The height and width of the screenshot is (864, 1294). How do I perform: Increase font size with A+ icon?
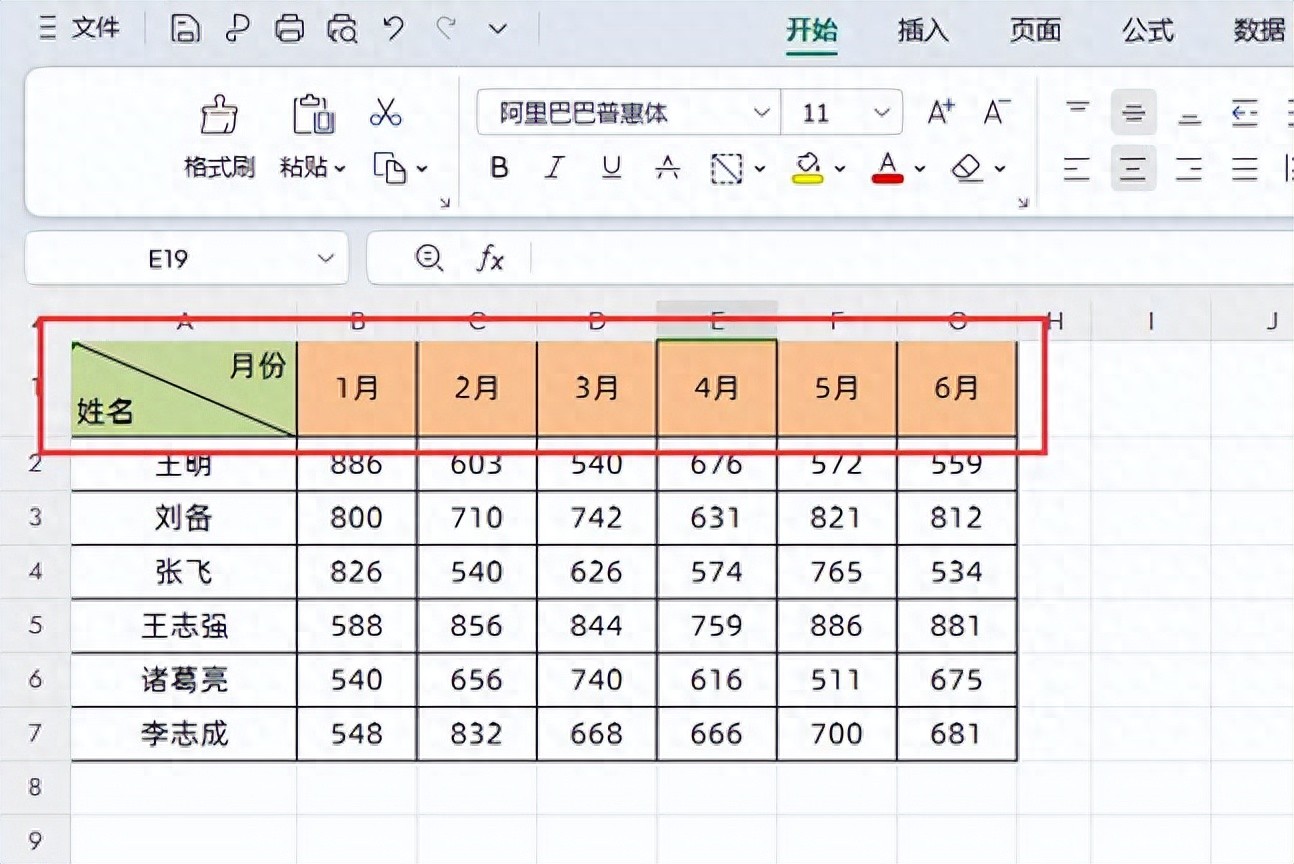point(940,113)
